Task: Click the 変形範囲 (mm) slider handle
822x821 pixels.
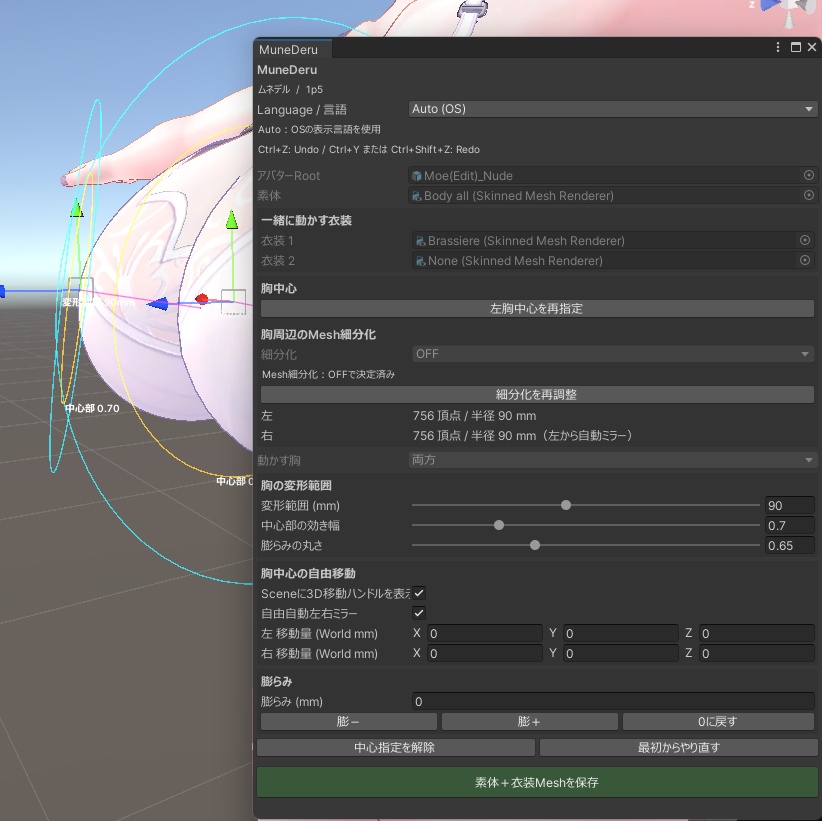Action: [566, 505]
